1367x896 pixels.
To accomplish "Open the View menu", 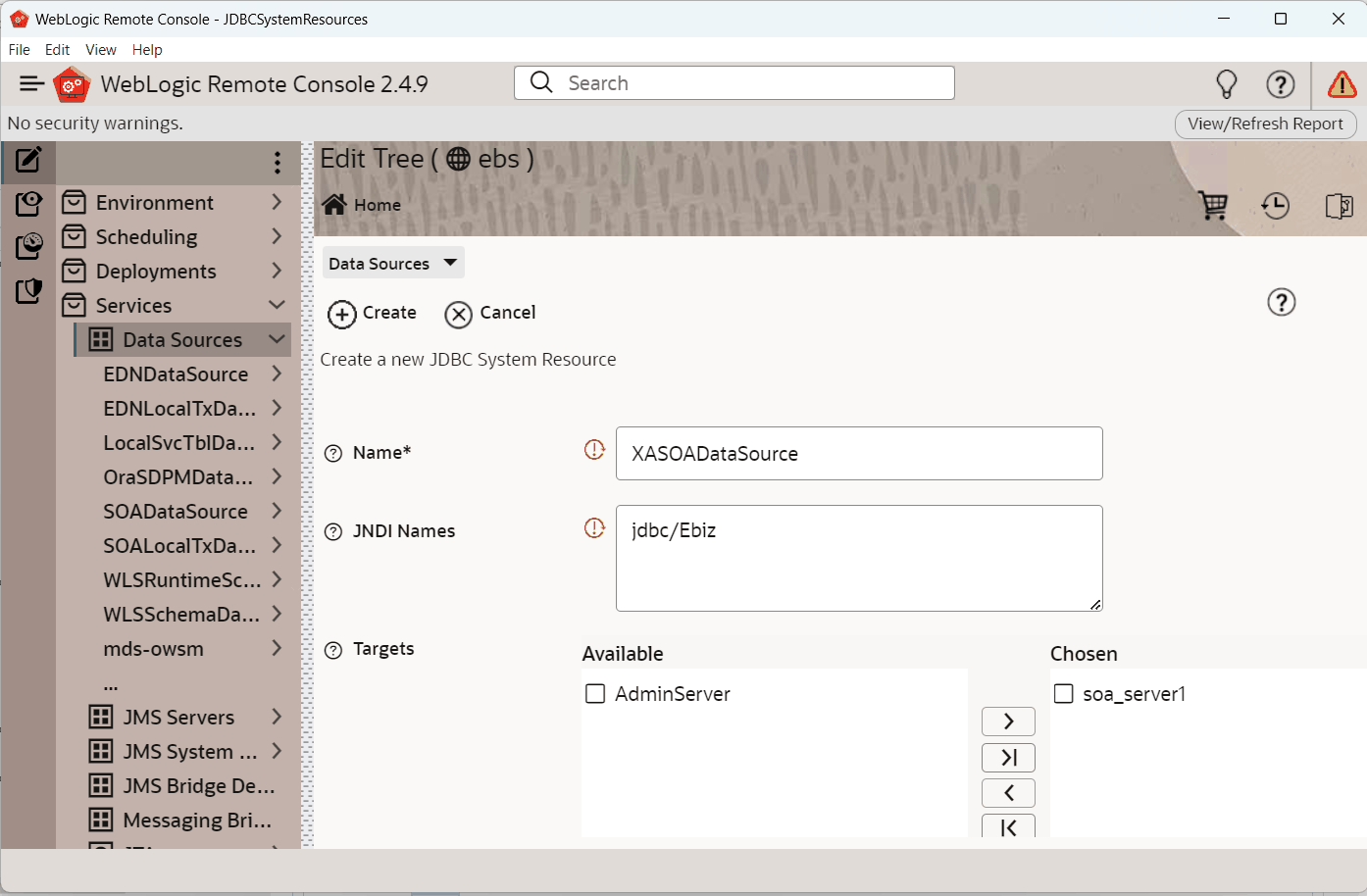I will (101, 50).
